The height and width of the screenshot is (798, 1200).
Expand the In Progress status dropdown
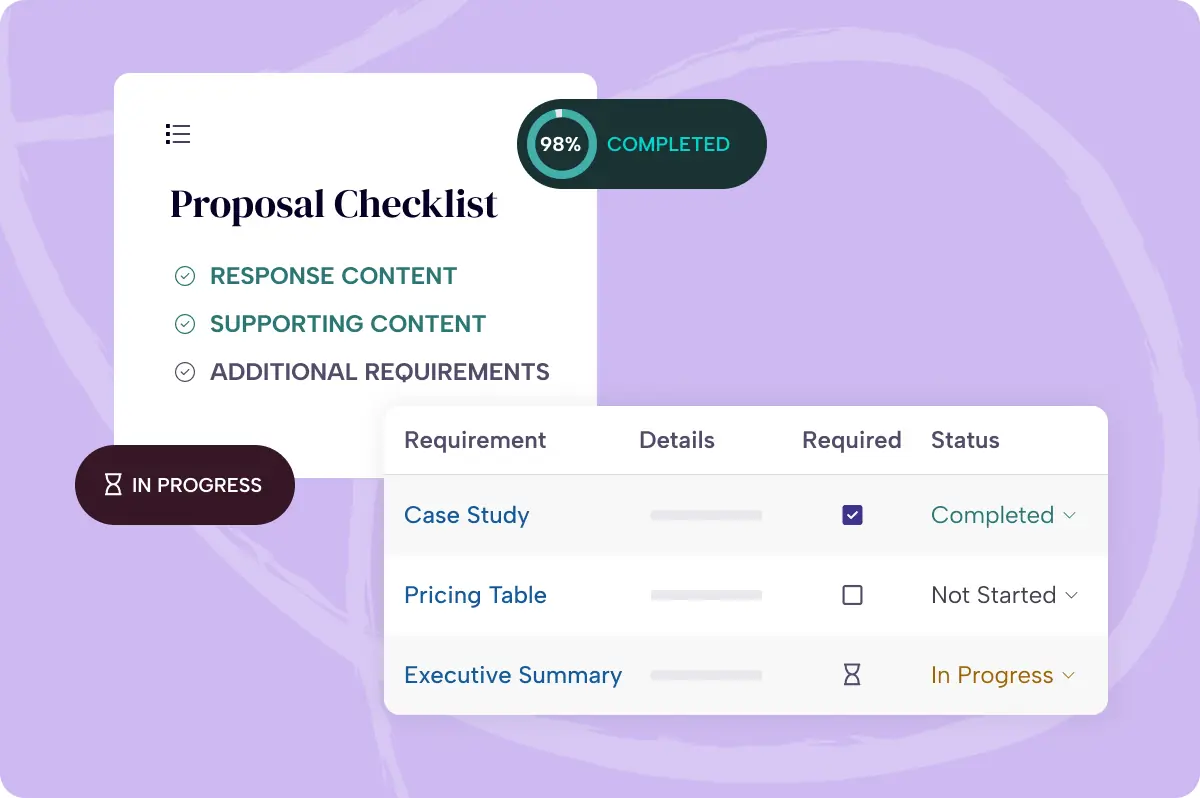pyautogui.click(x=1003, y=675)
